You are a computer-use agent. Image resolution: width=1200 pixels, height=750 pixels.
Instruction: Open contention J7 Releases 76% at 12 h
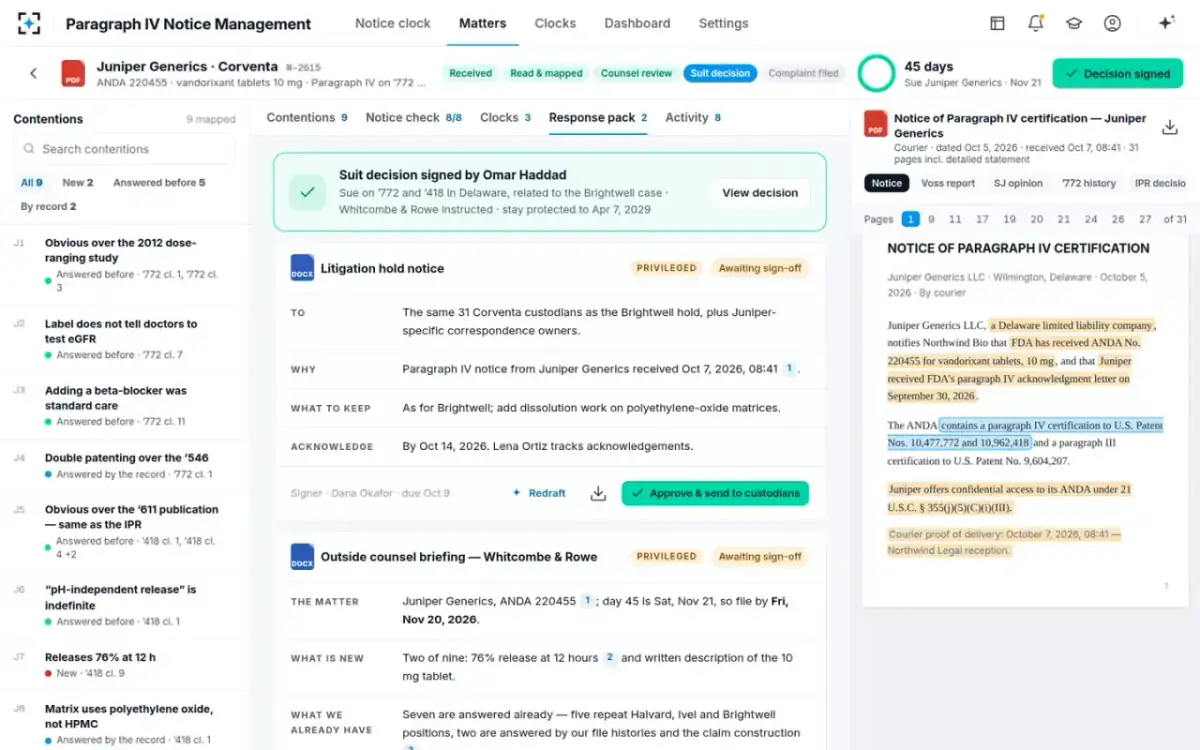click(x=125, y=665)
